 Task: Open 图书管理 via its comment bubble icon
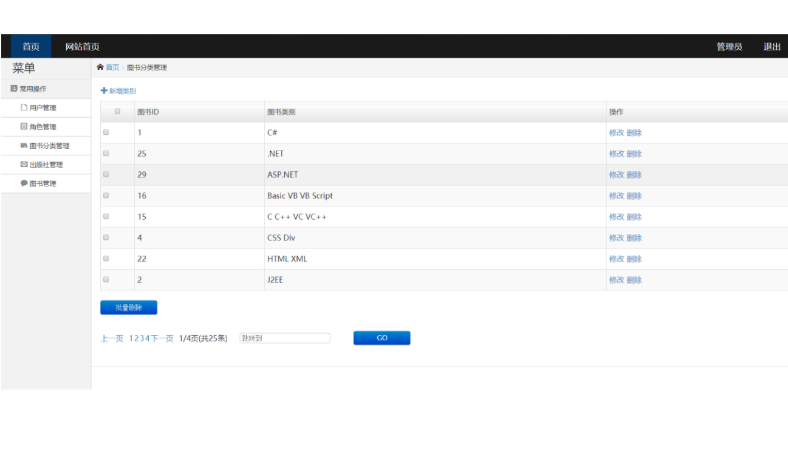[24, 183]
